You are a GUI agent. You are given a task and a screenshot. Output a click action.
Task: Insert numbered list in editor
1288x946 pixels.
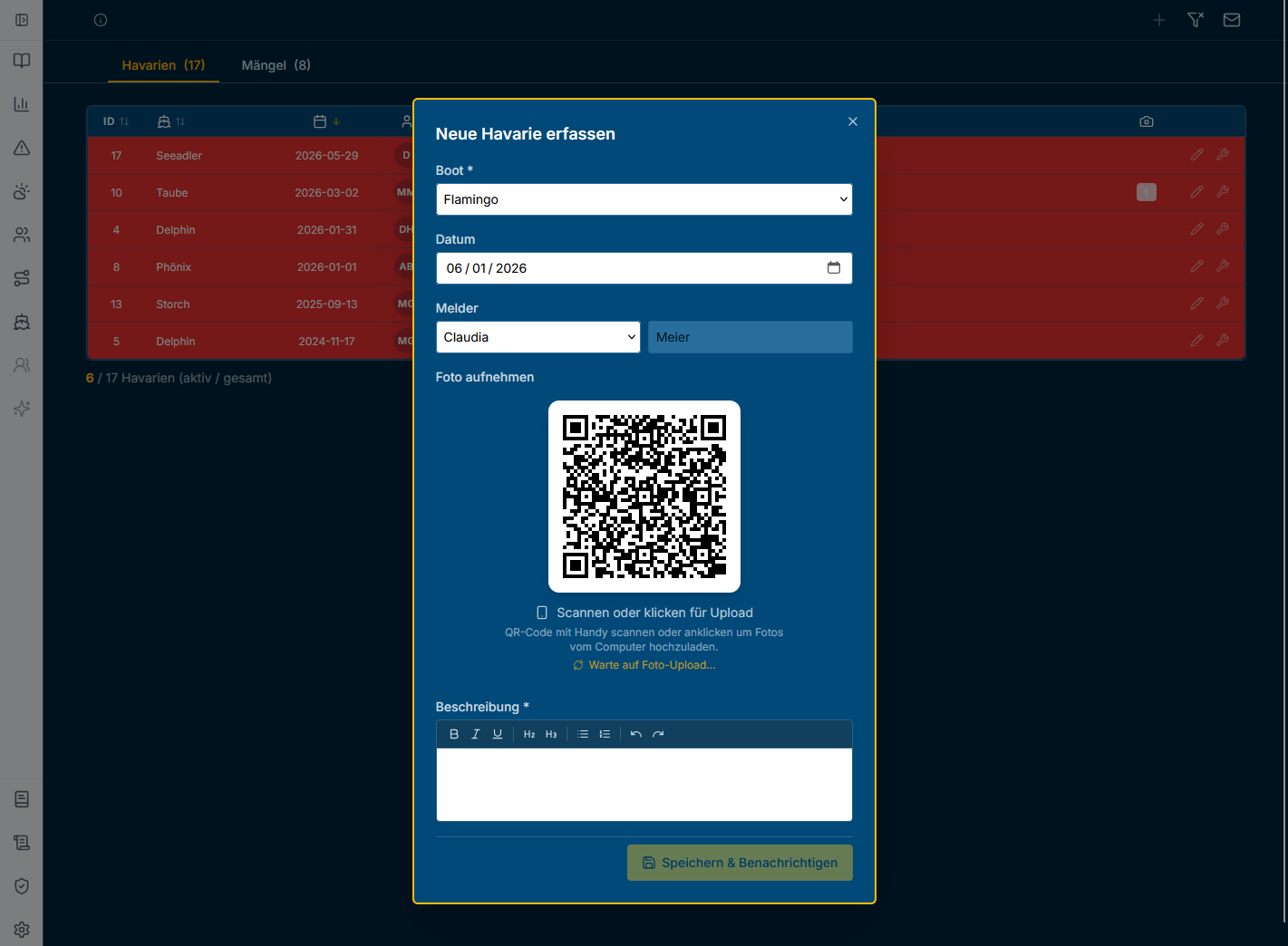pyautogui.click(x=605, y=734)
